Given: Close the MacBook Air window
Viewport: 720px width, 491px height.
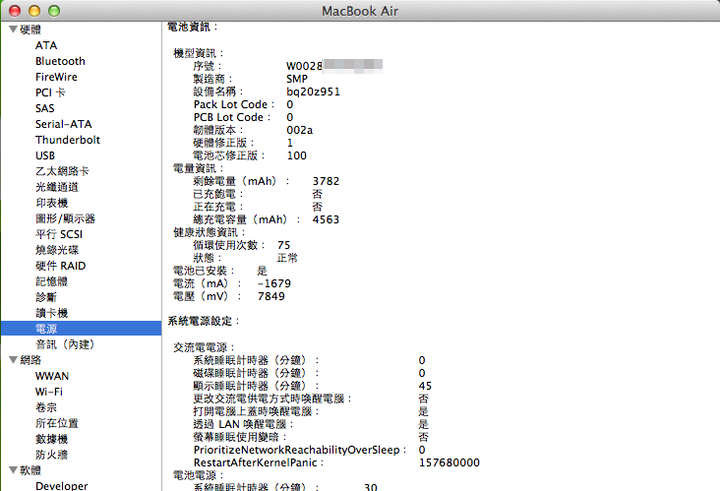Looking at the screenshot, I should click(x=15, y=11).
